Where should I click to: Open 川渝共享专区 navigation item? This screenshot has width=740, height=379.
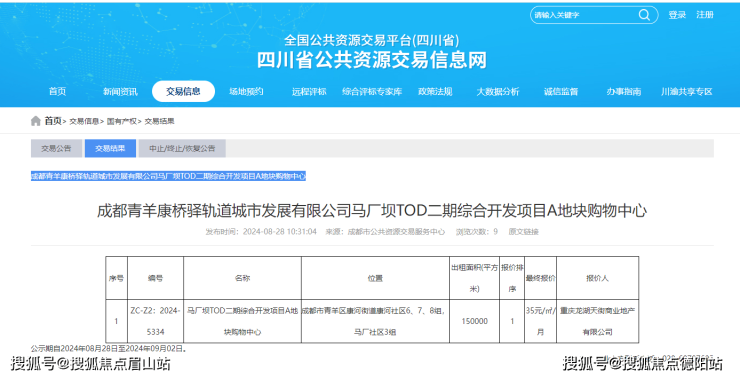coord(687,92)
